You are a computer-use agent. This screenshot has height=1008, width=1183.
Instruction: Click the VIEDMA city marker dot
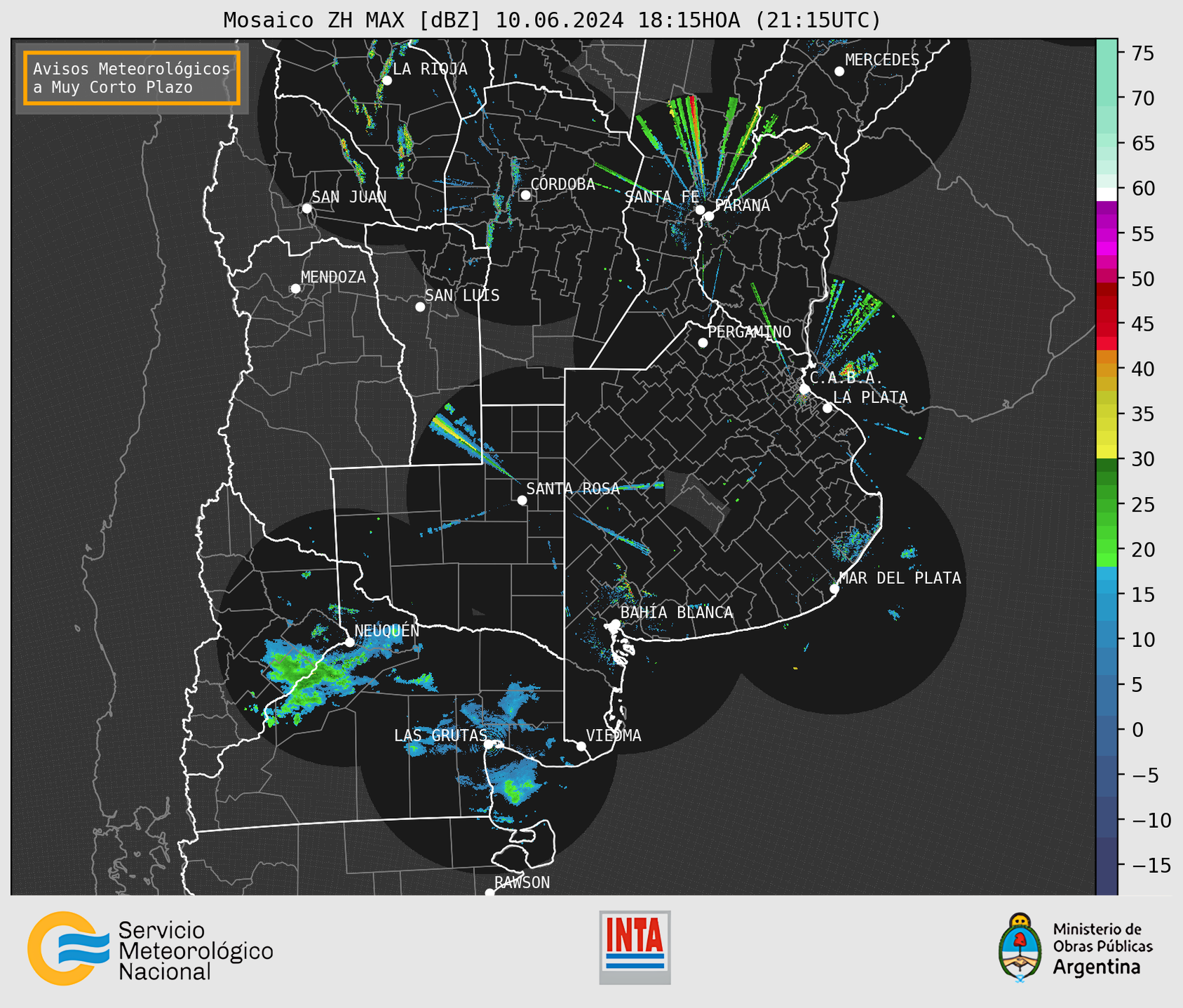[x=581, y=746]
